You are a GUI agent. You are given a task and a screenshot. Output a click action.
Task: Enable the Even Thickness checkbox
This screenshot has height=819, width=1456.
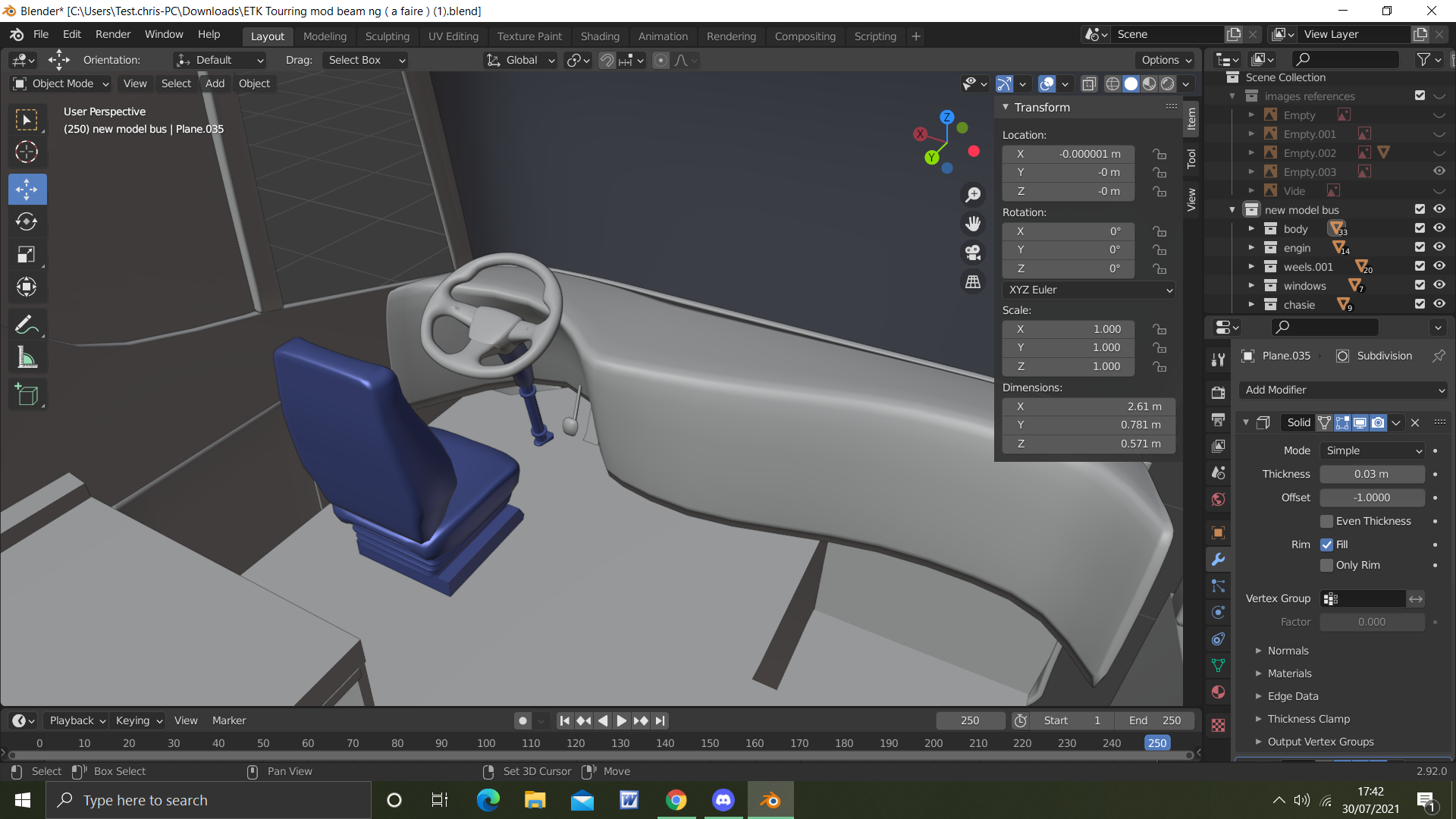pyautogui.click(x=1326, y=521)
